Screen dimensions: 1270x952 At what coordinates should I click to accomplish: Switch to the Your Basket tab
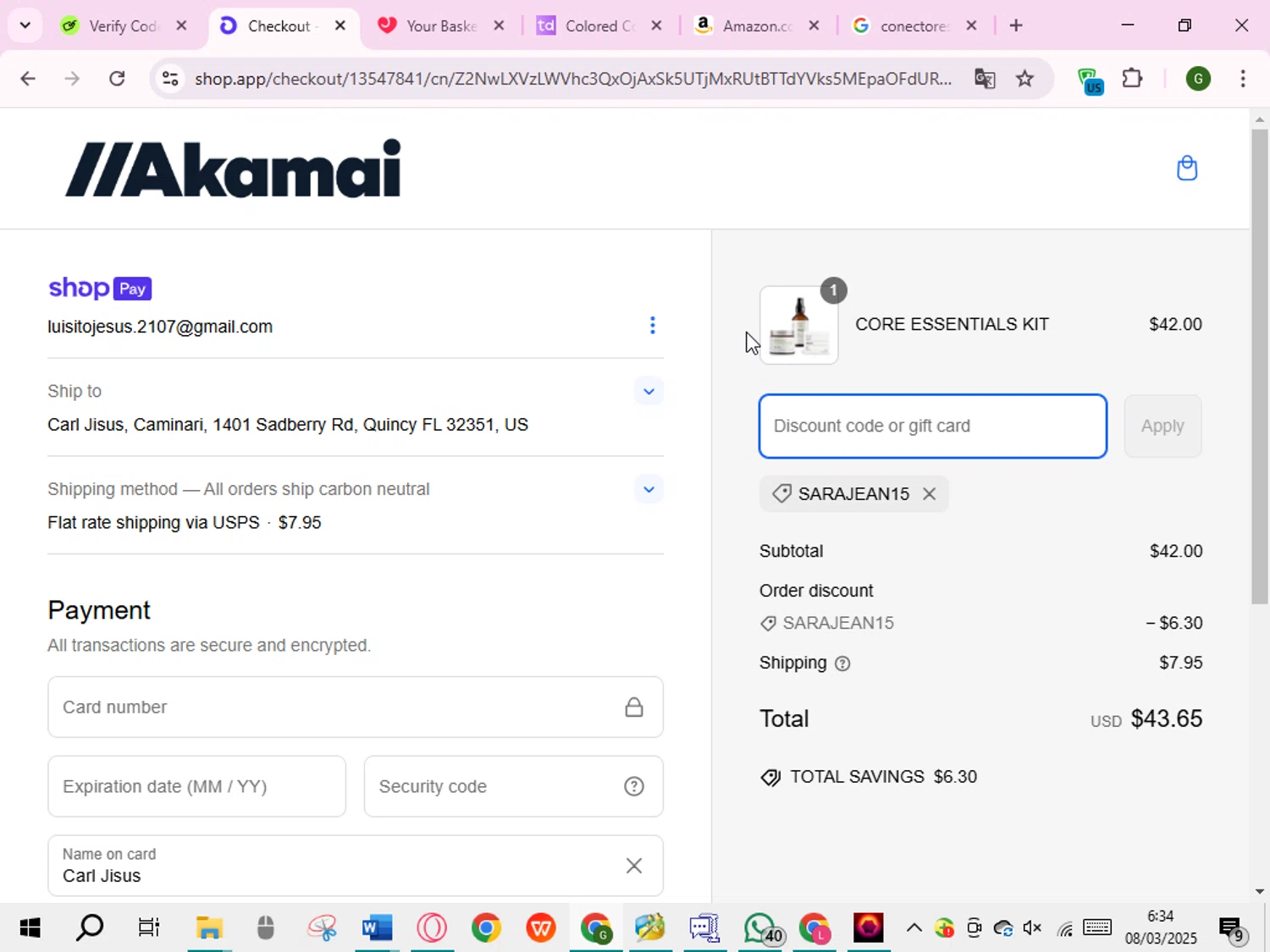click(x=441, y=26)
